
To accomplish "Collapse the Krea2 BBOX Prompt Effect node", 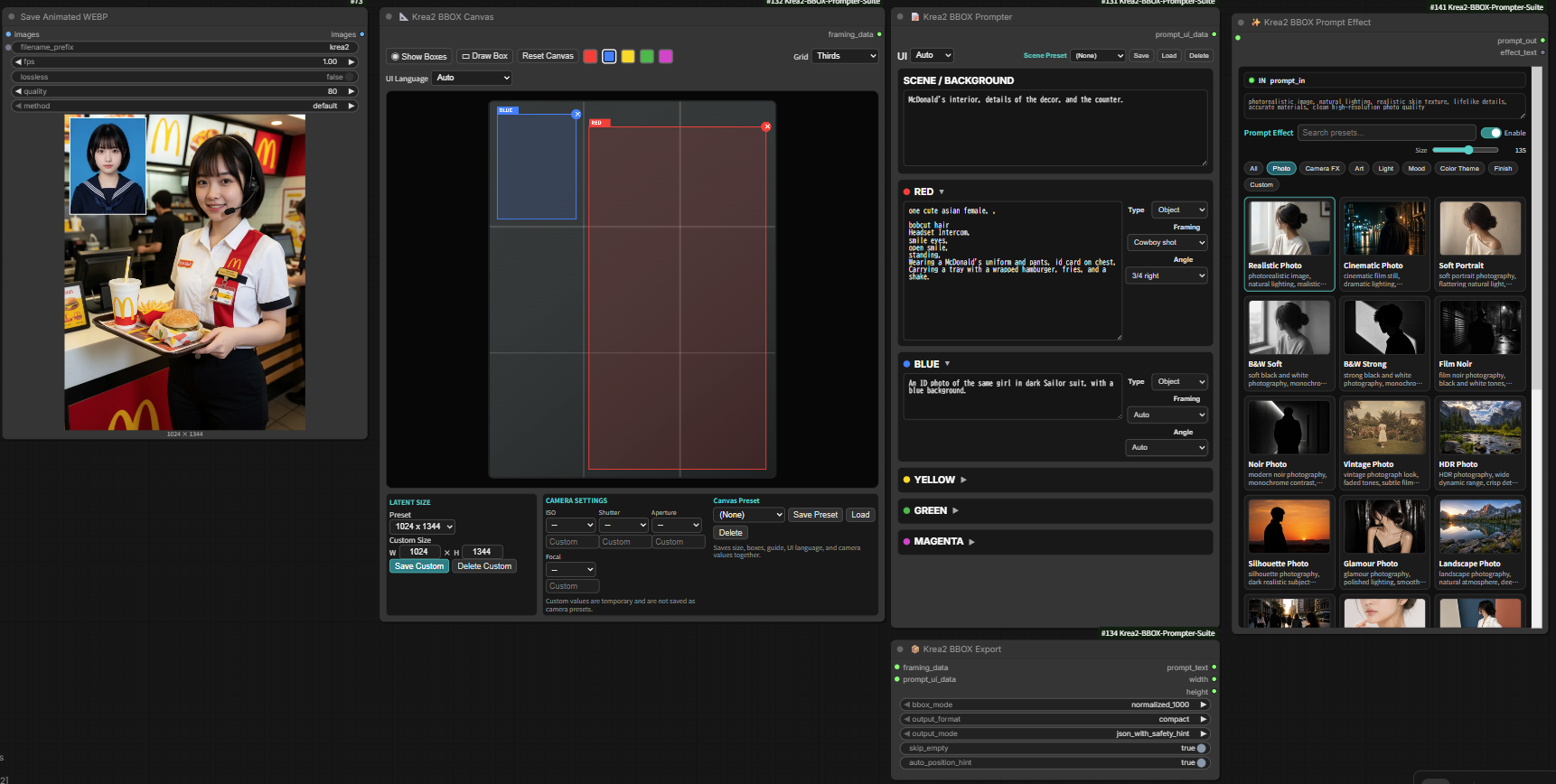I will (1242, 22).
